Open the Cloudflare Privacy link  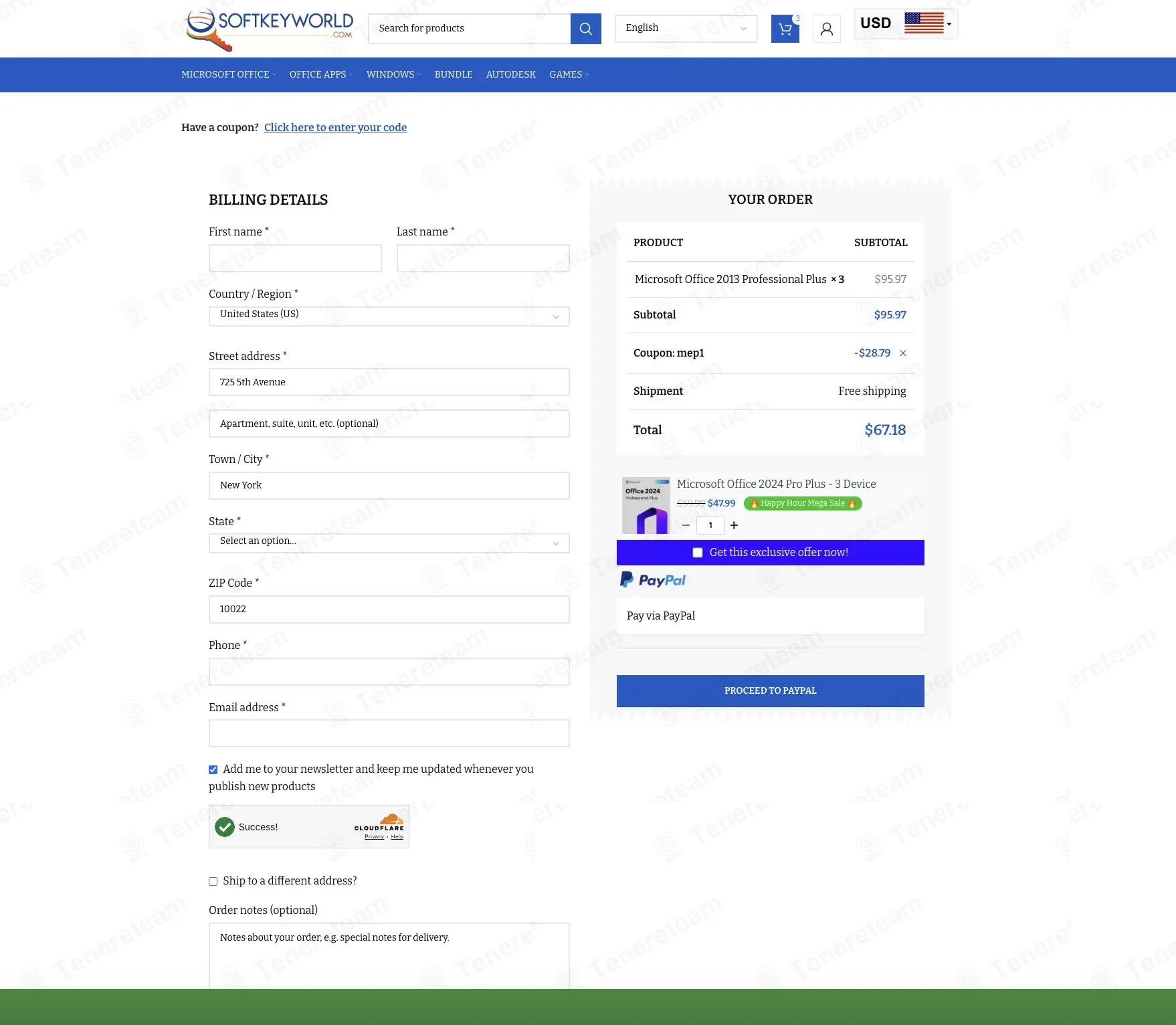click(x=374, y=837)
